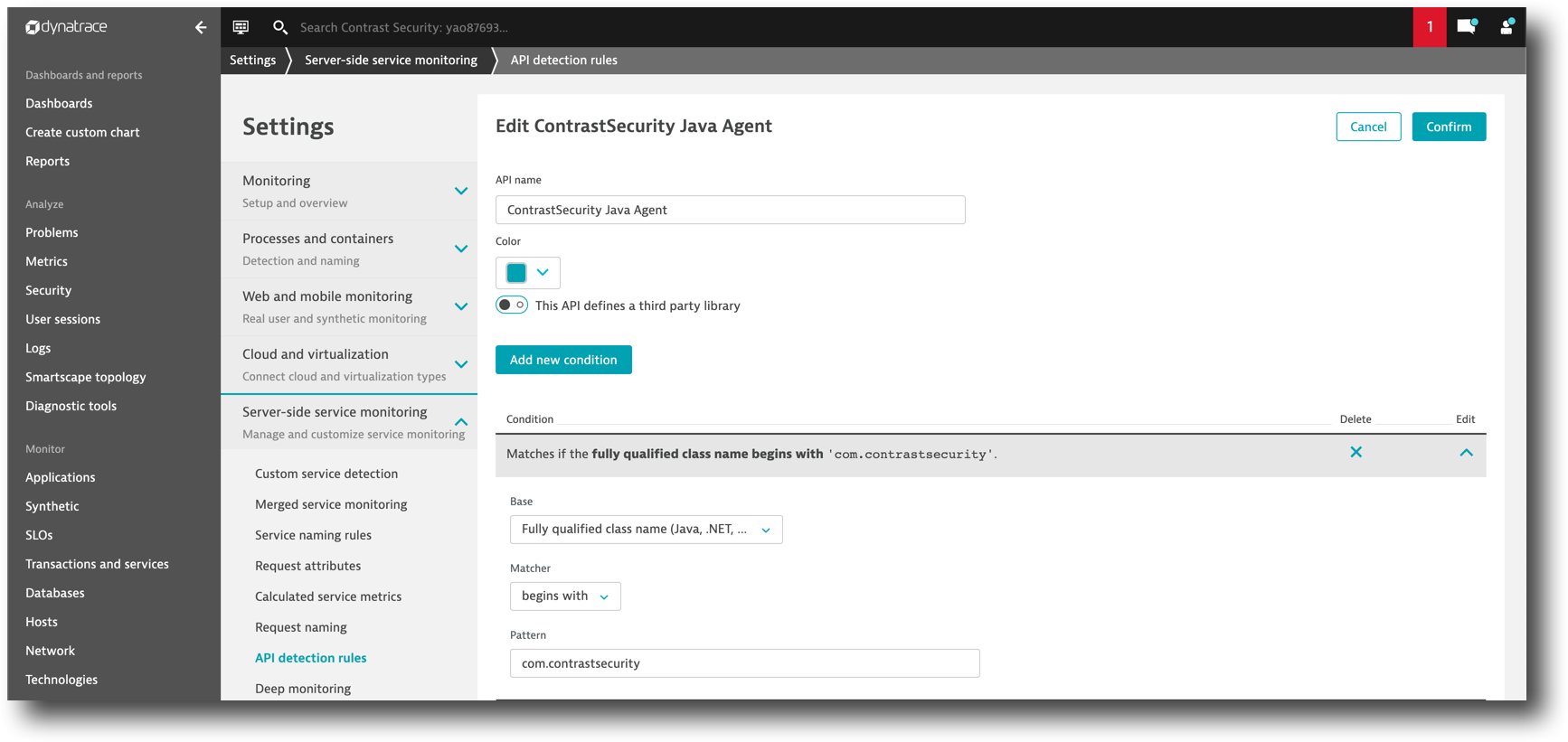Open the dashboard monitor icon in top bar
Screen dimensions: 1568x742
click(x=241, y=27)
